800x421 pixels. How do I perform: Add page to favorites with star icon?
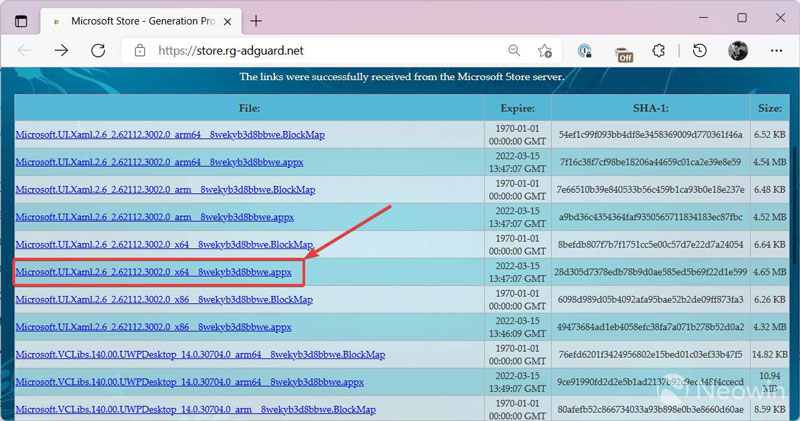click(x=545, y=50)
